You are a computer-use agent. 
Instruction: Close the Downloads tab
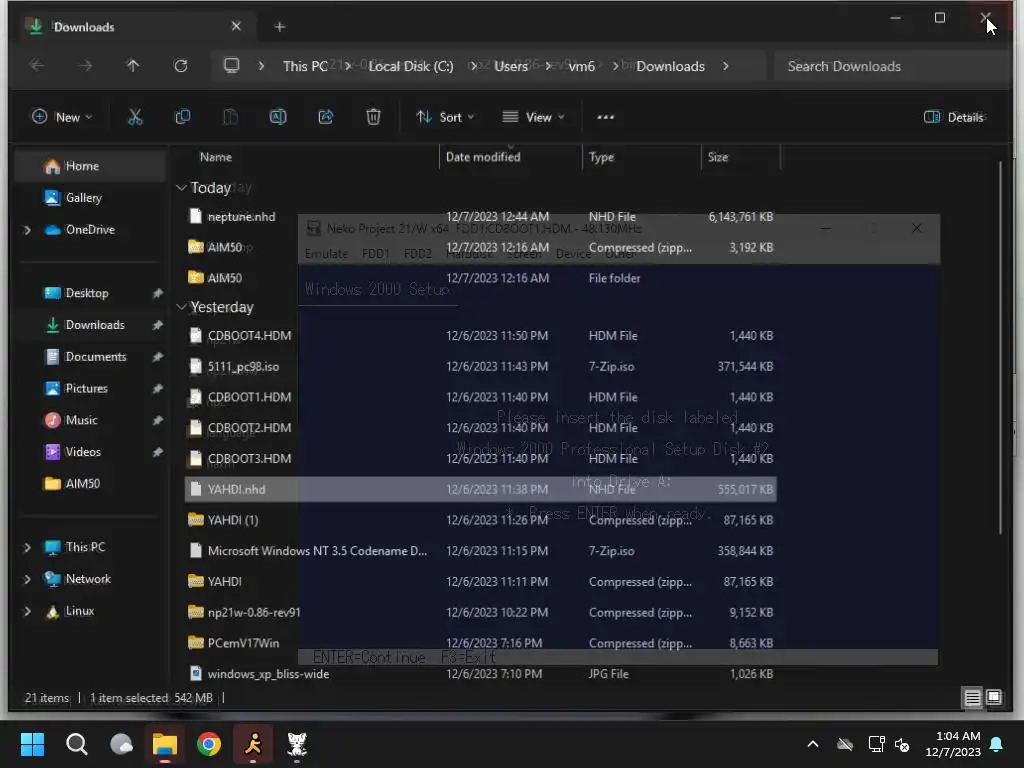point(236,26)
